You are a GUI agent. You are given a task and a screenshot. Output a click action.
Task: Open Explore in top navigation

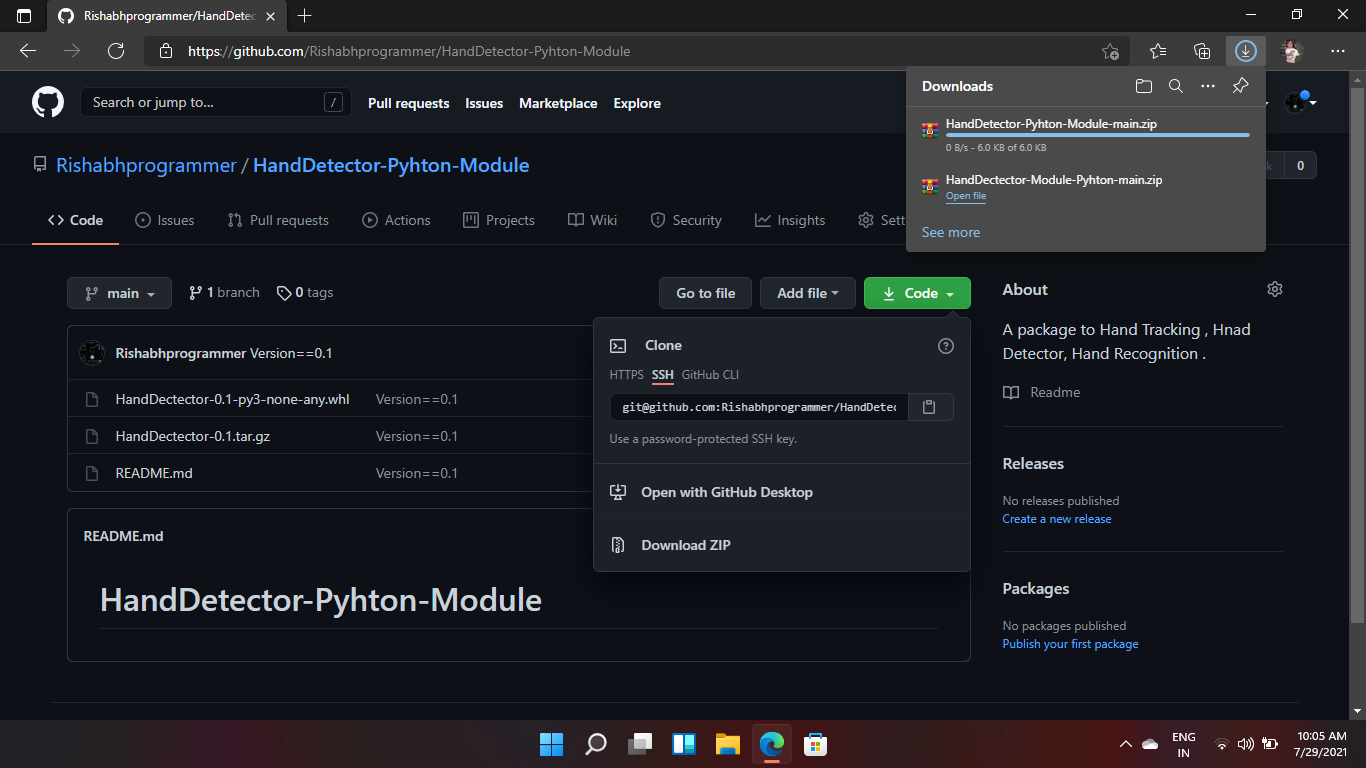coord(637,103)
